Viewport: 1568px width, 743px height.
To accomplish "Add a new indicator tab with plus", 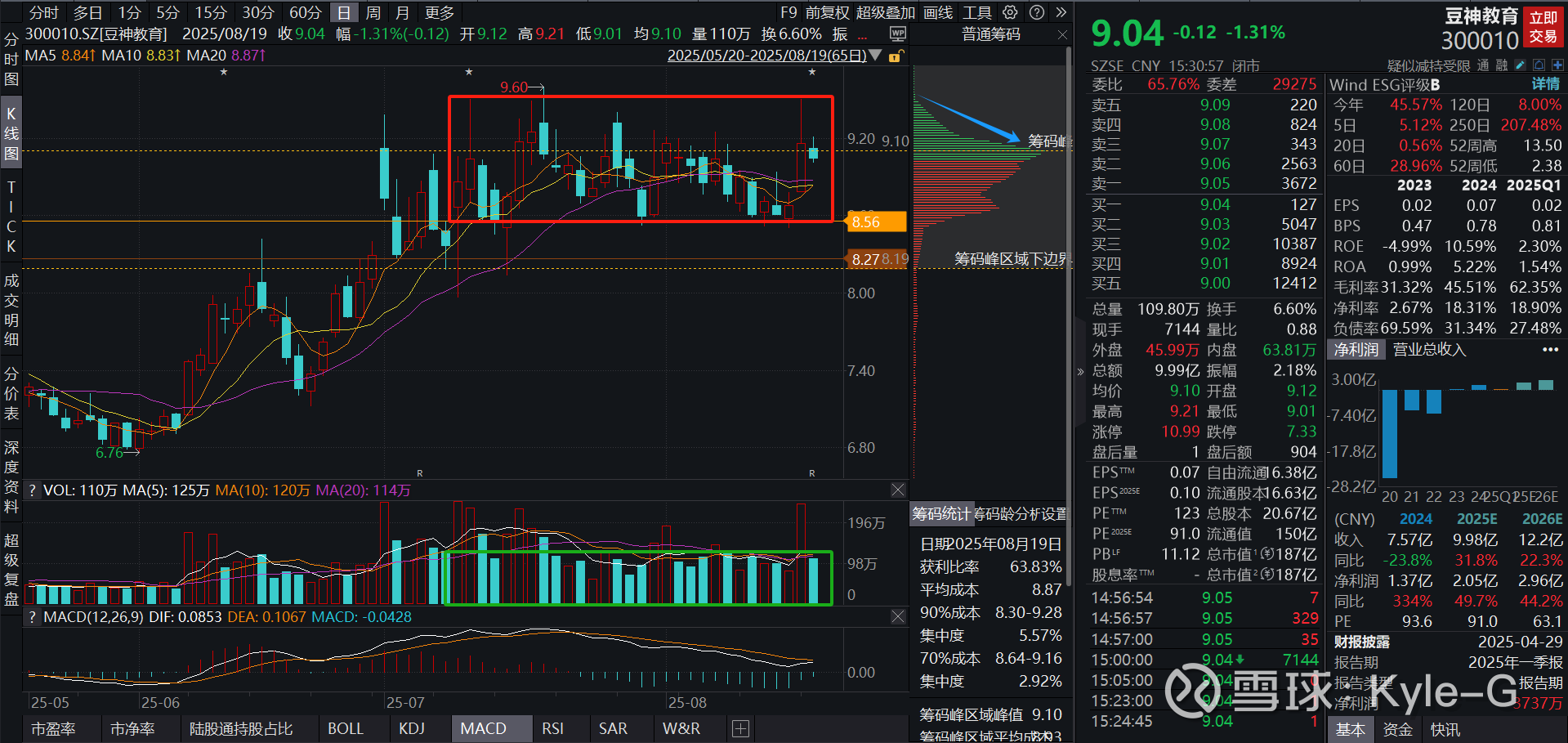I will tap(740, 728).
